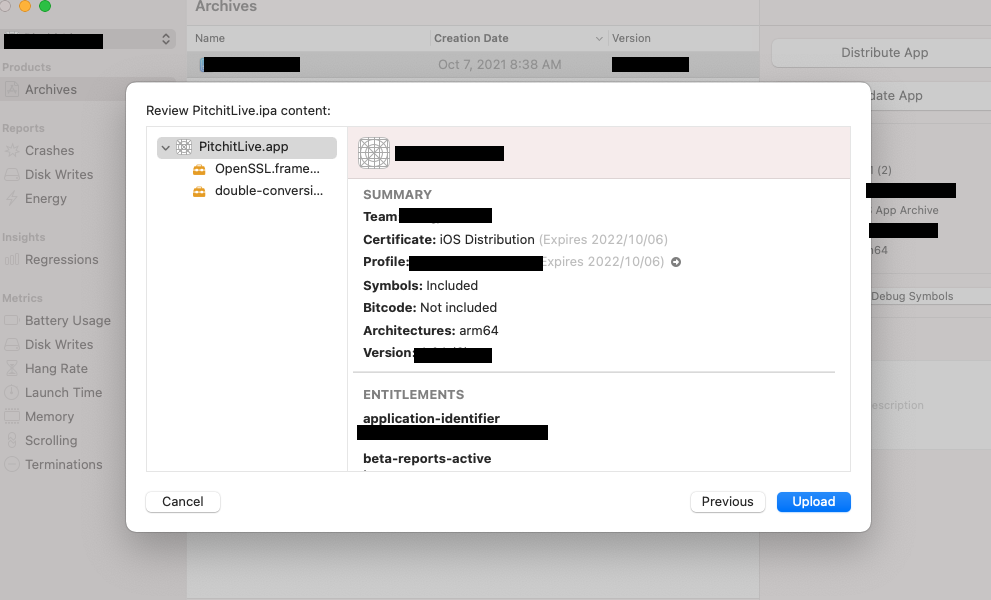Open Crashes report in sidebar

(x=49, y=150)
